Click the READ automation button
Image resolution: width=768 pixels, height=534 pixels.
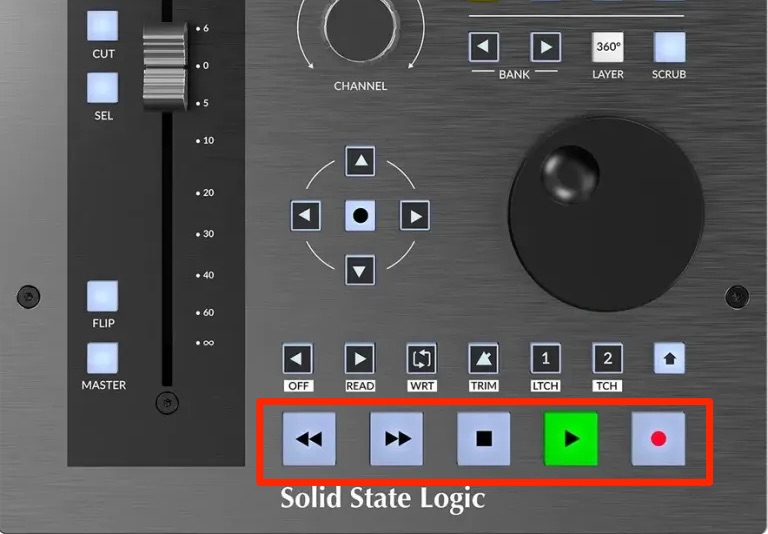pos(360,358)
